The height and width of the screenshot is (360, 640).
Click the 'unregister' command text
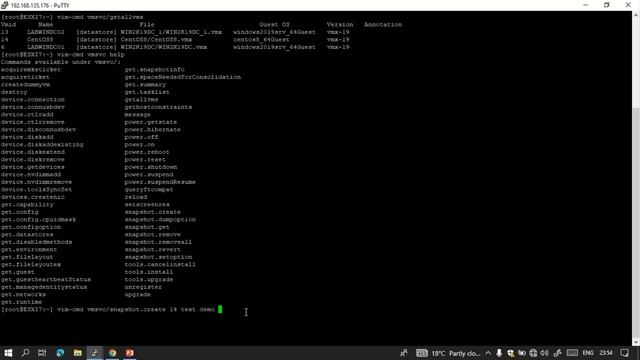click(143, 287)
